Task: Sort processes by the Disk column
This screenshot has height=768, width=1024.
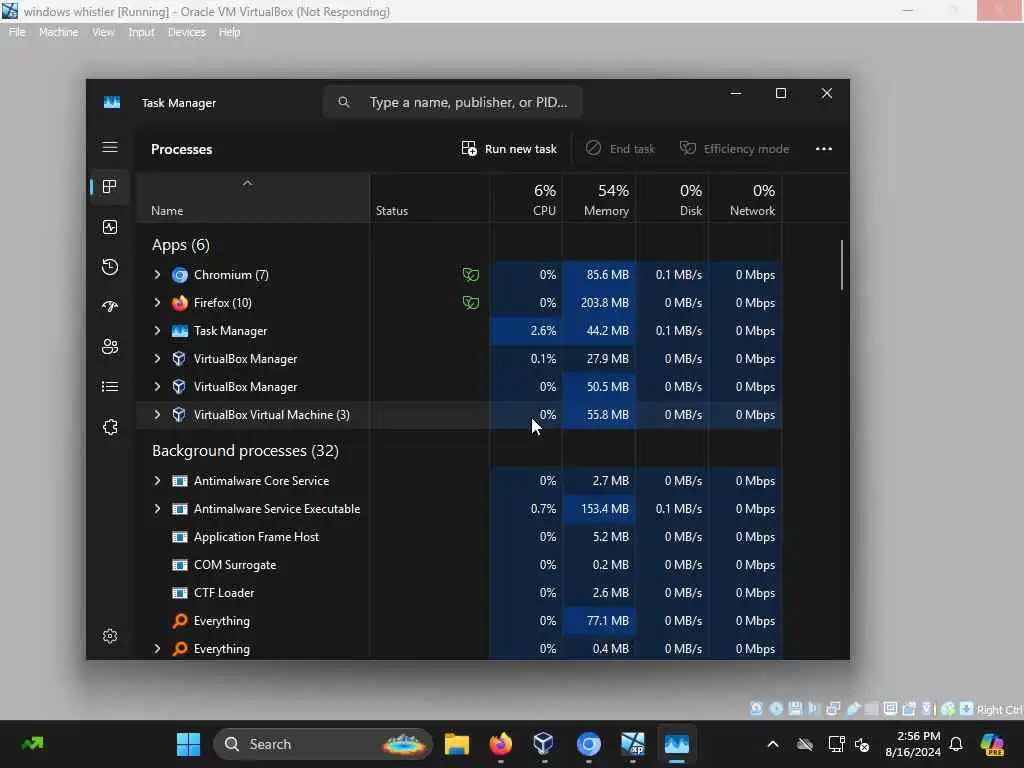Action: tap(672, 199)
